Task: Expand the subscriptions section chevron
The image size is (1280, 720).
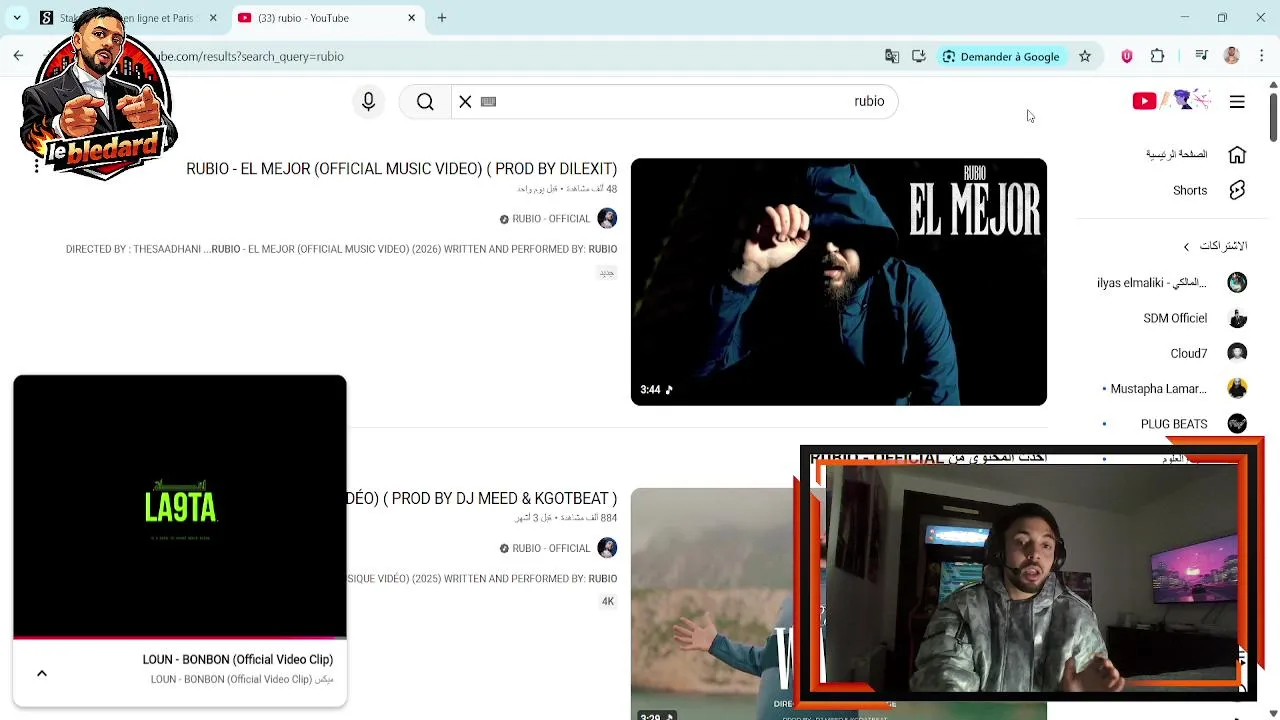Action: 1186,246
